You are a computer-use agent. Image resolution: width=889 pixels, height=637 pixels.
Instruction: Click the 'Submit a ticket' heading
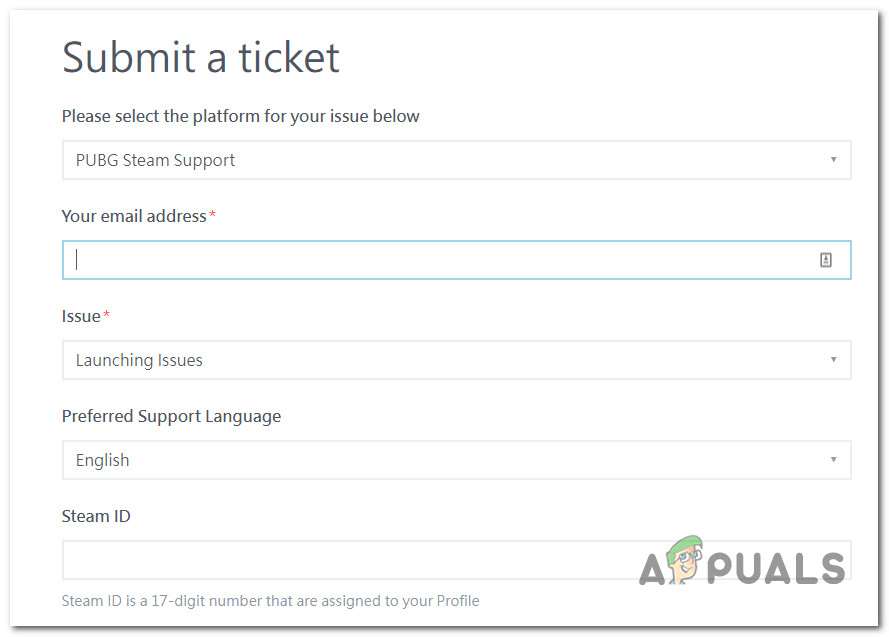click(x=201, y=57)
